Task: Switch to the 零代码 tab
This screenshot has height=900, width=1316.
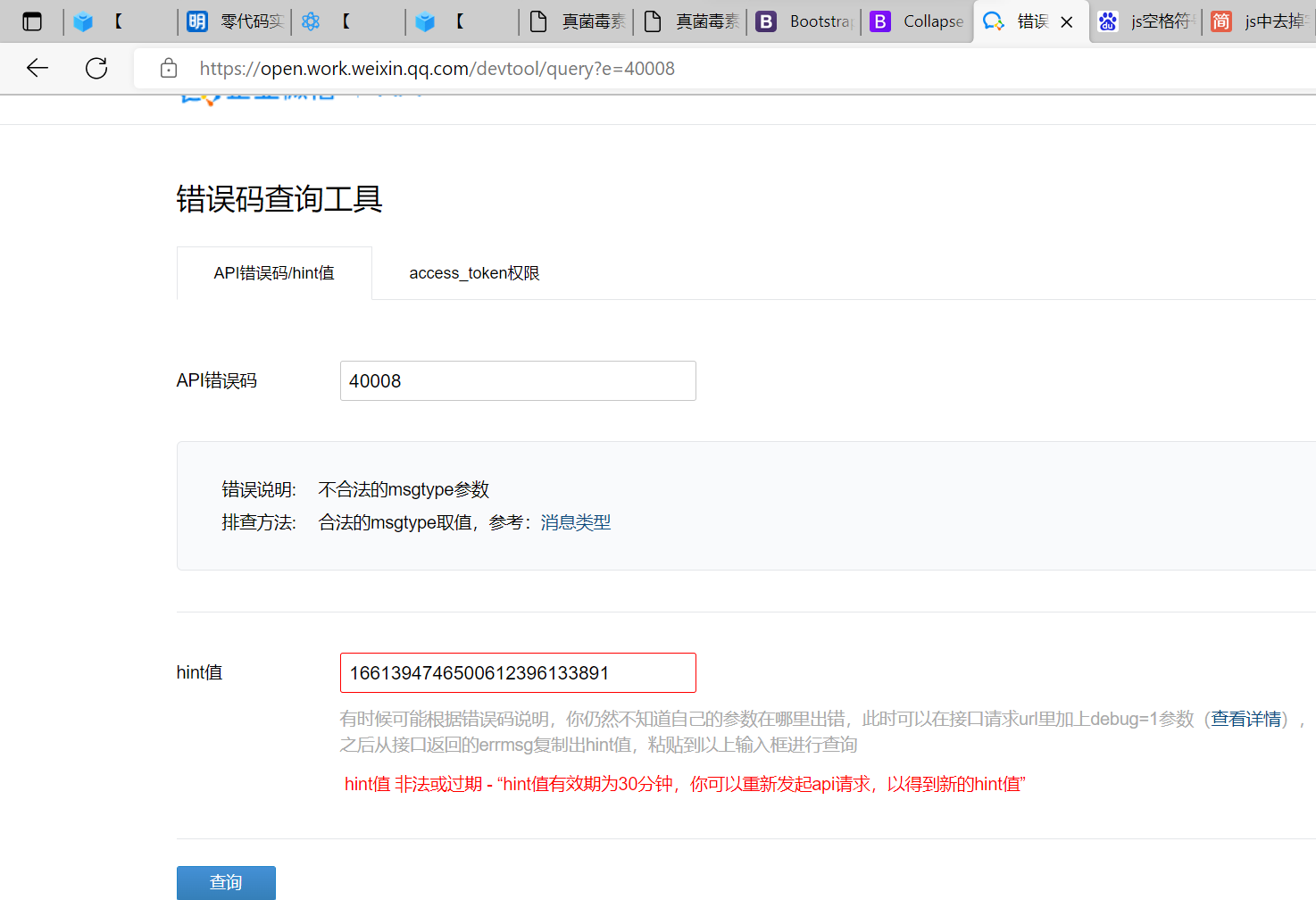Action: coord(236,21)
